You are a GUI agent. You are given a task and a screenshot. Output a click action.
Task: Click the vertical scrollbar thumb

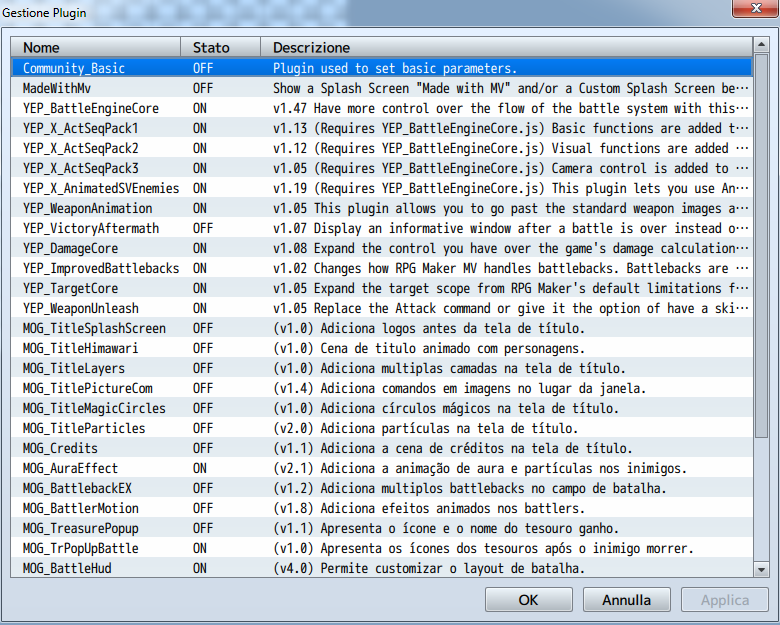pyautogui.click(x=761, y=246)
